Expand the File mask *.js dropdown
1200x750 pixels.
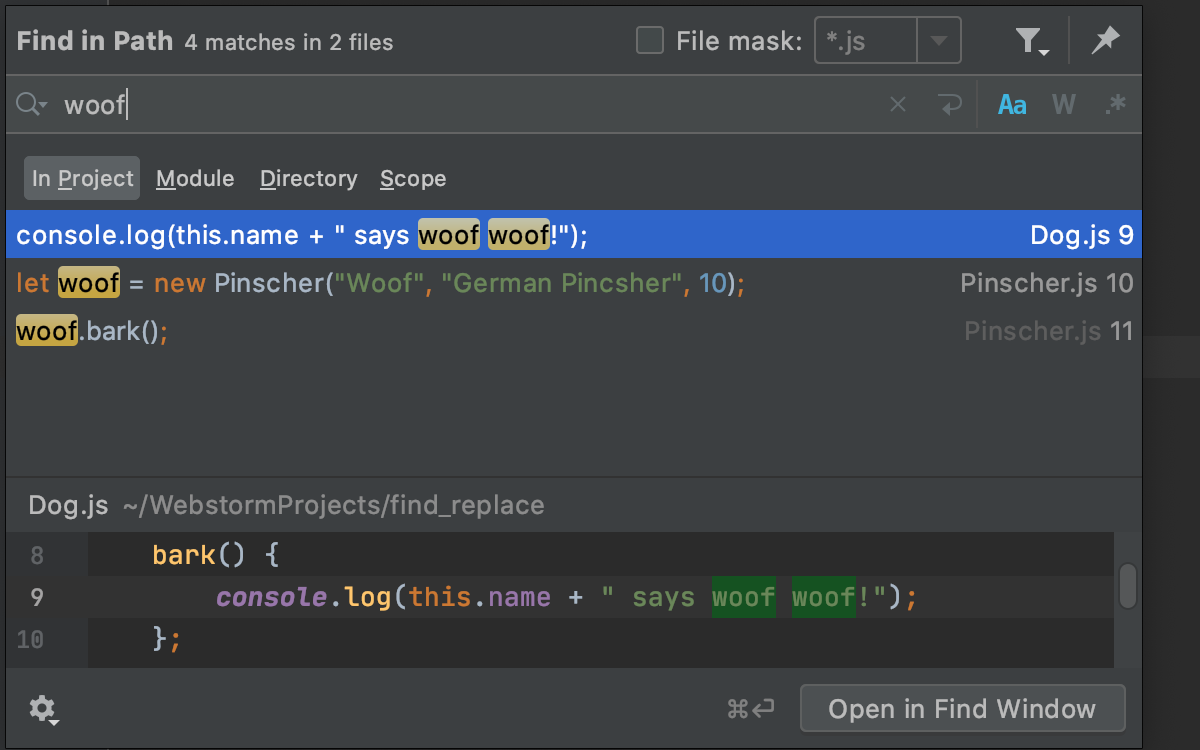(x=938, y=41)
